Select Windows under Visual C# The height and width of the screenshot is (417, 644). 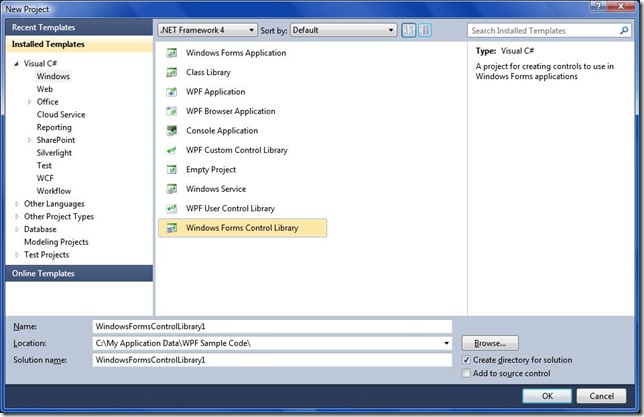53,76
